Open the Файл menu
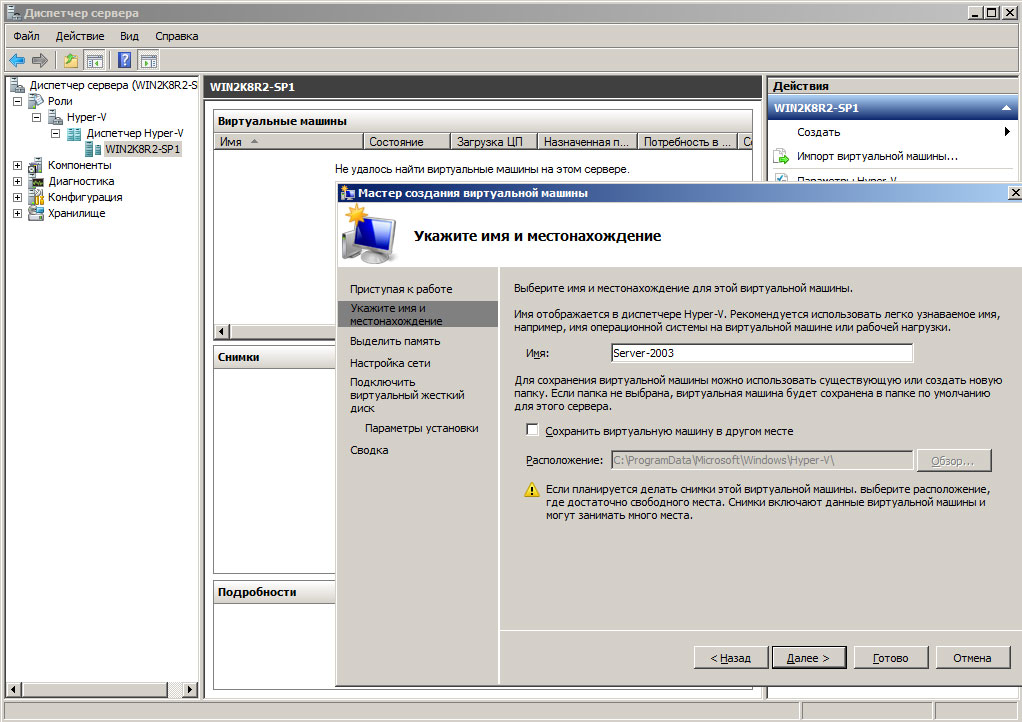The height and width of the screenshot is (722, 1022). (26, 36)
